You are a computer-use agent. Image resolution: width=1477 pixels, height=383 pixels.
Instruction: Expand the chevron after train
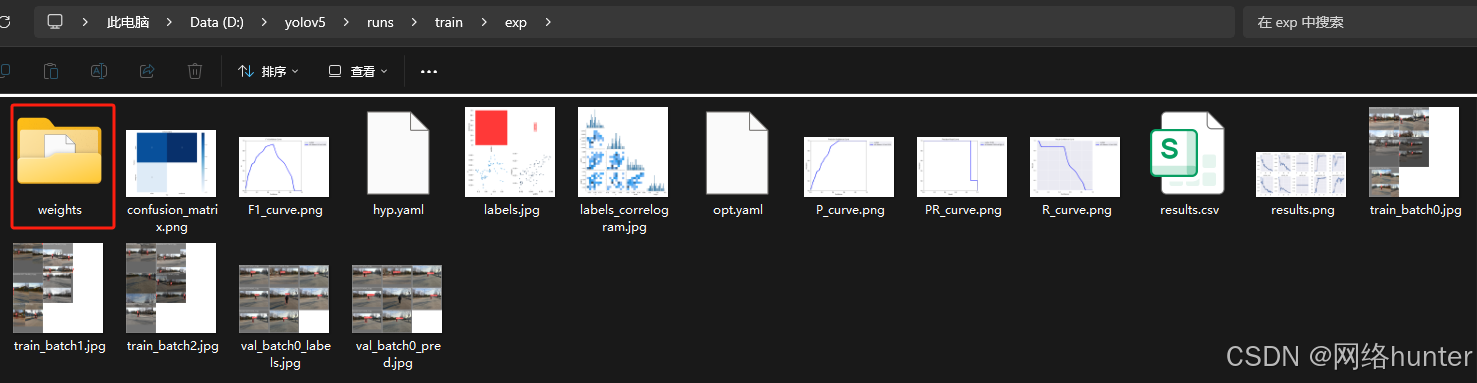tap(484, 22)
